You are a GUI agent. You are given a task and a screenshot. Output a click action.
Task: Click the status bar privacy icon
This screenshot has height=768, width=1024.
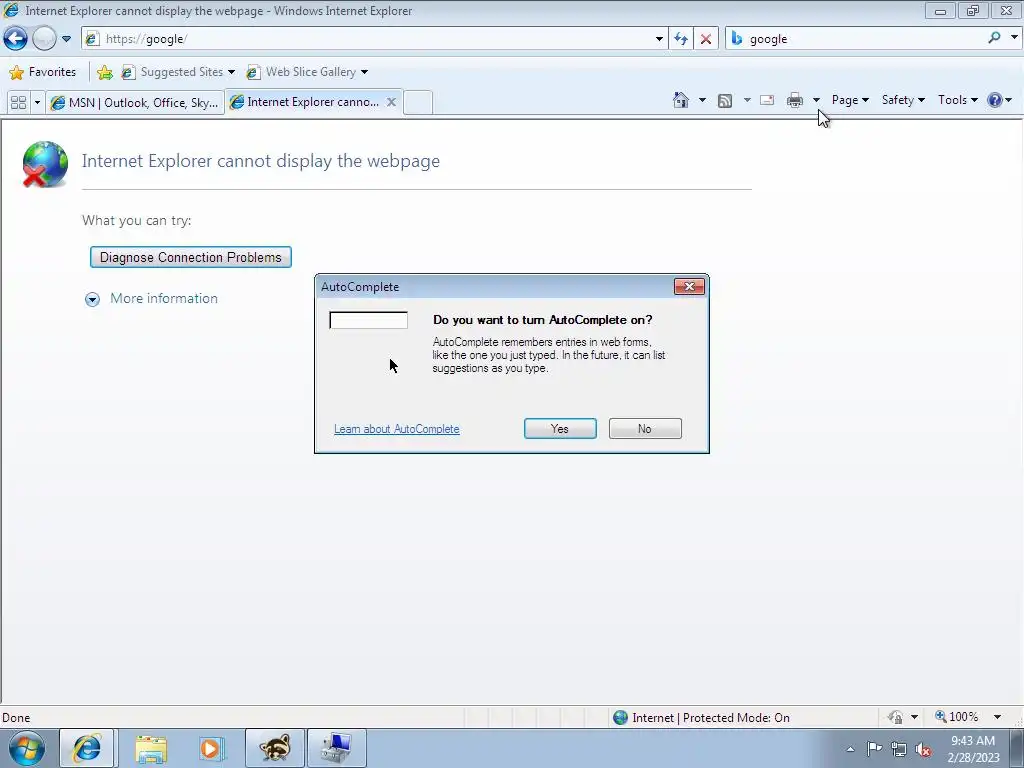tap(895, 718)
